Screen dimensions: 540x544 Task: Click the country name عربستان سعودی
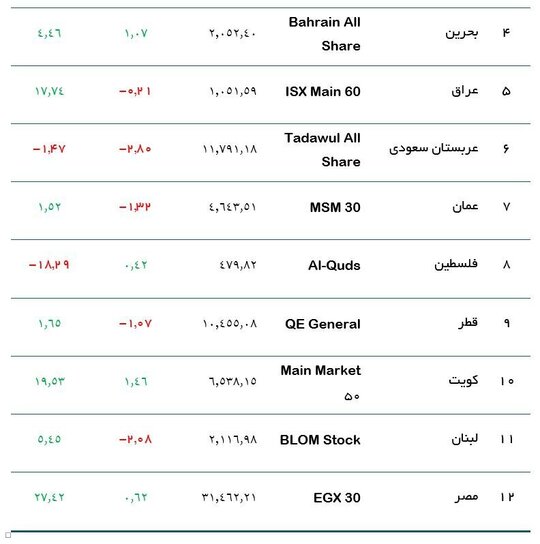(433, 149)
